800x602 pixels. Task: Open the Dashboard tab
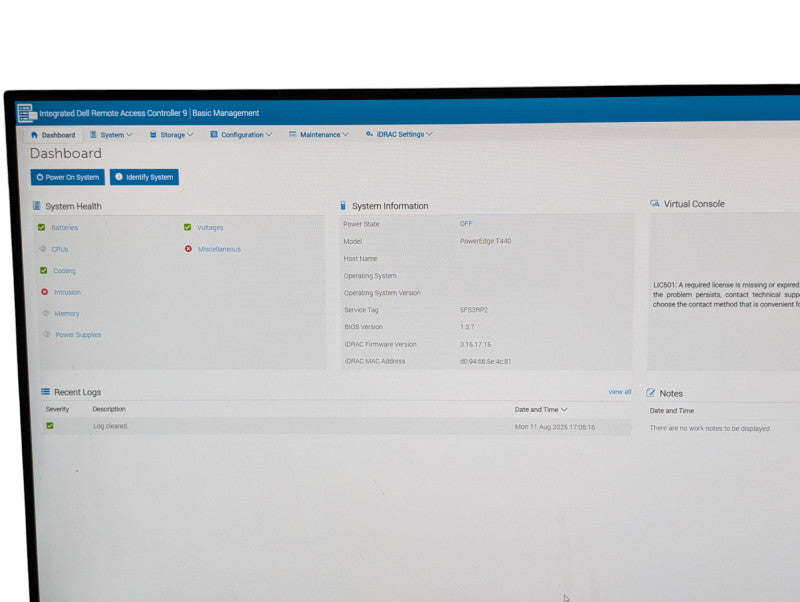pyautogui.click(x=53, y=135)
